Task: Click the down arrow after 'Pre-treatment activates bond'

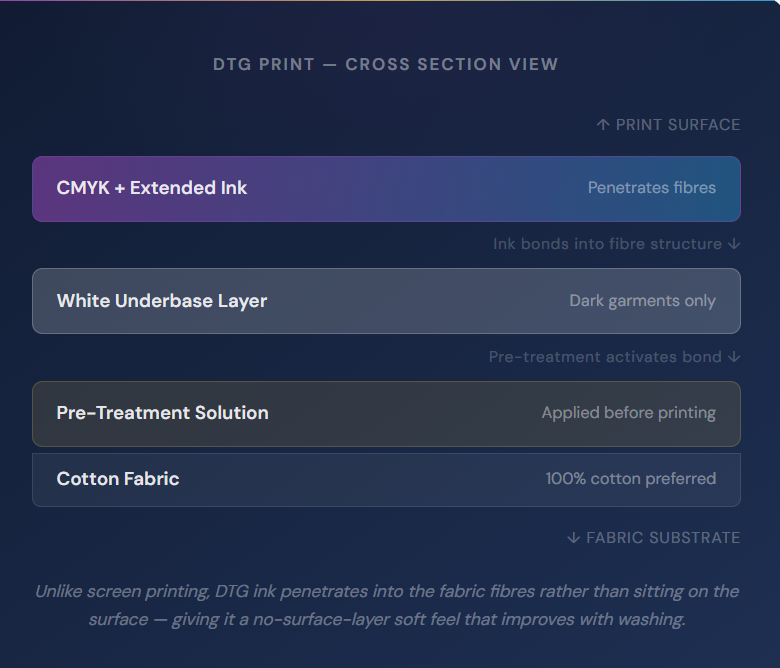Action: (x=735, y=357)
